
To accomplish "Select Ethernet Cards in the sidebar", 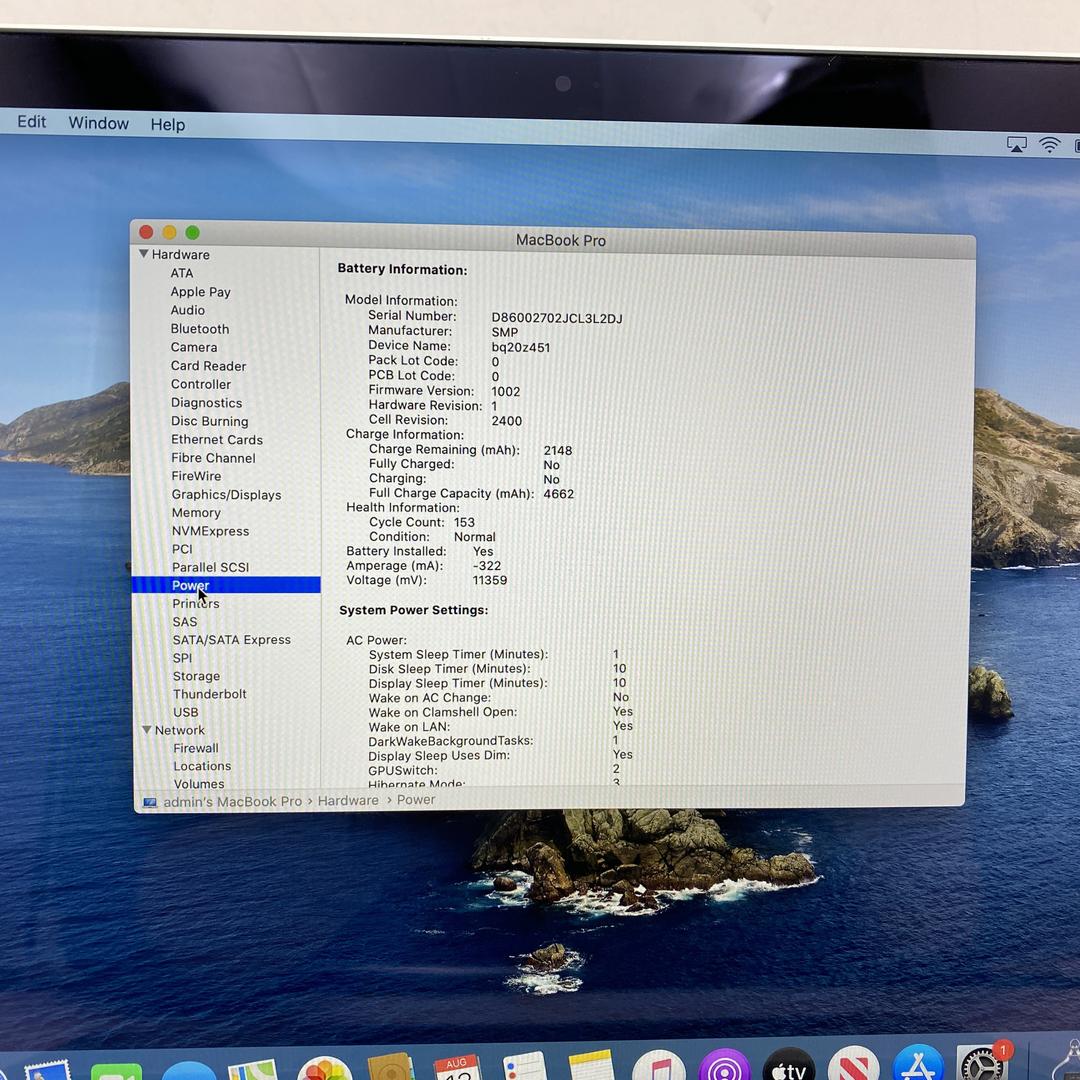I will 217,439.
